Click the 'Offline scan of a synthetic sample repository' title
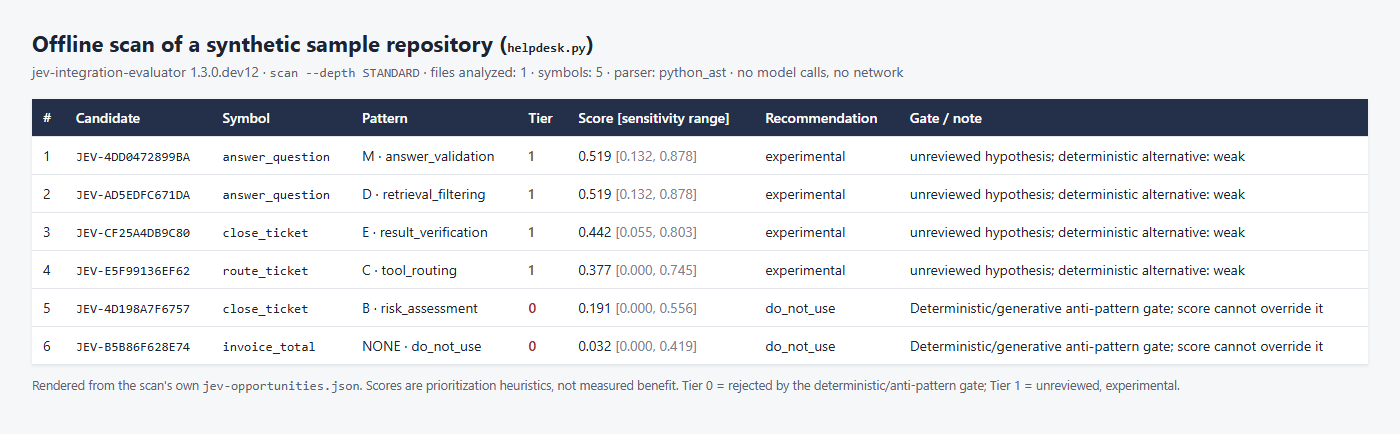 click(263, 45)
